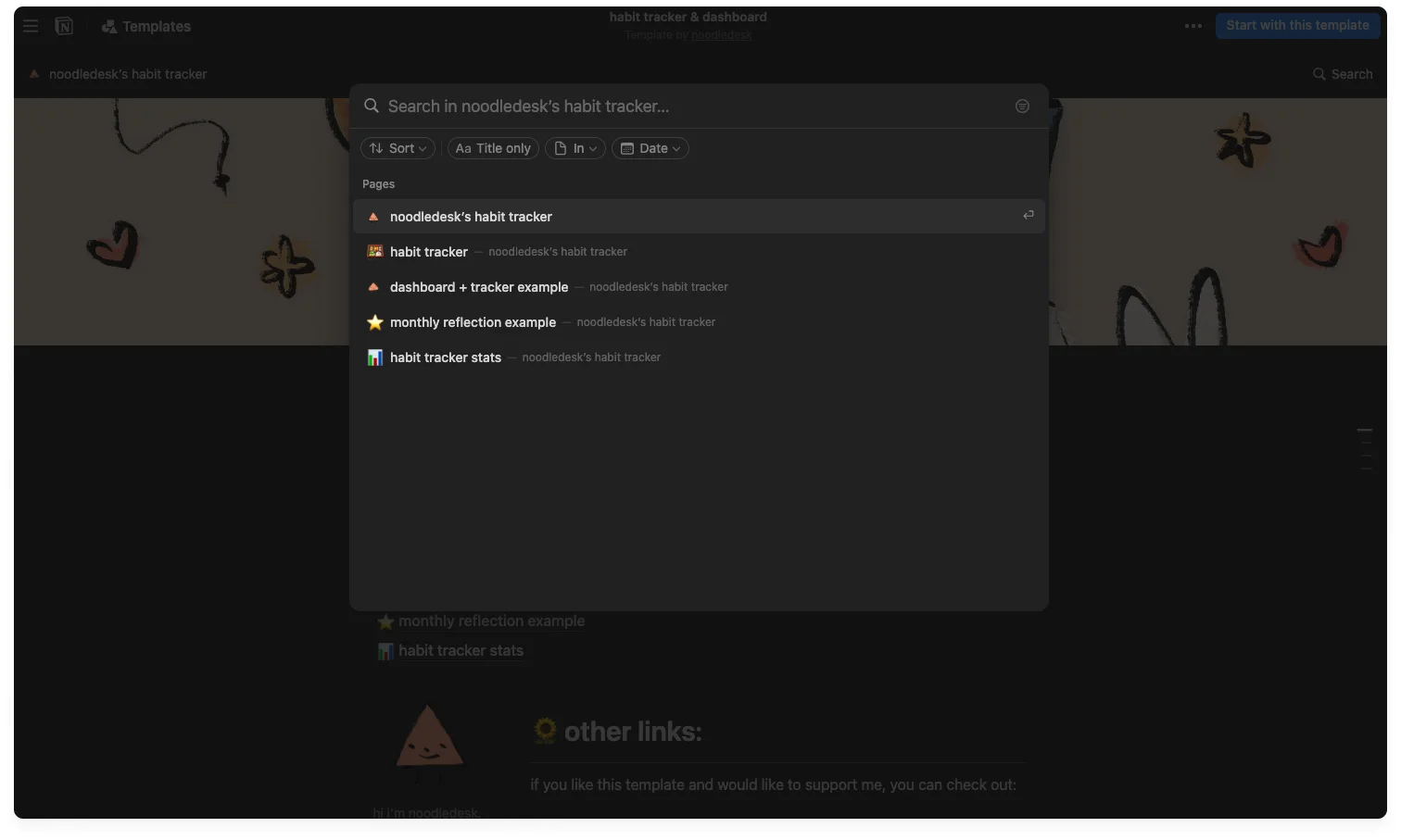
Task: Open dashboard + tracker example result
Action: point(699,287)
